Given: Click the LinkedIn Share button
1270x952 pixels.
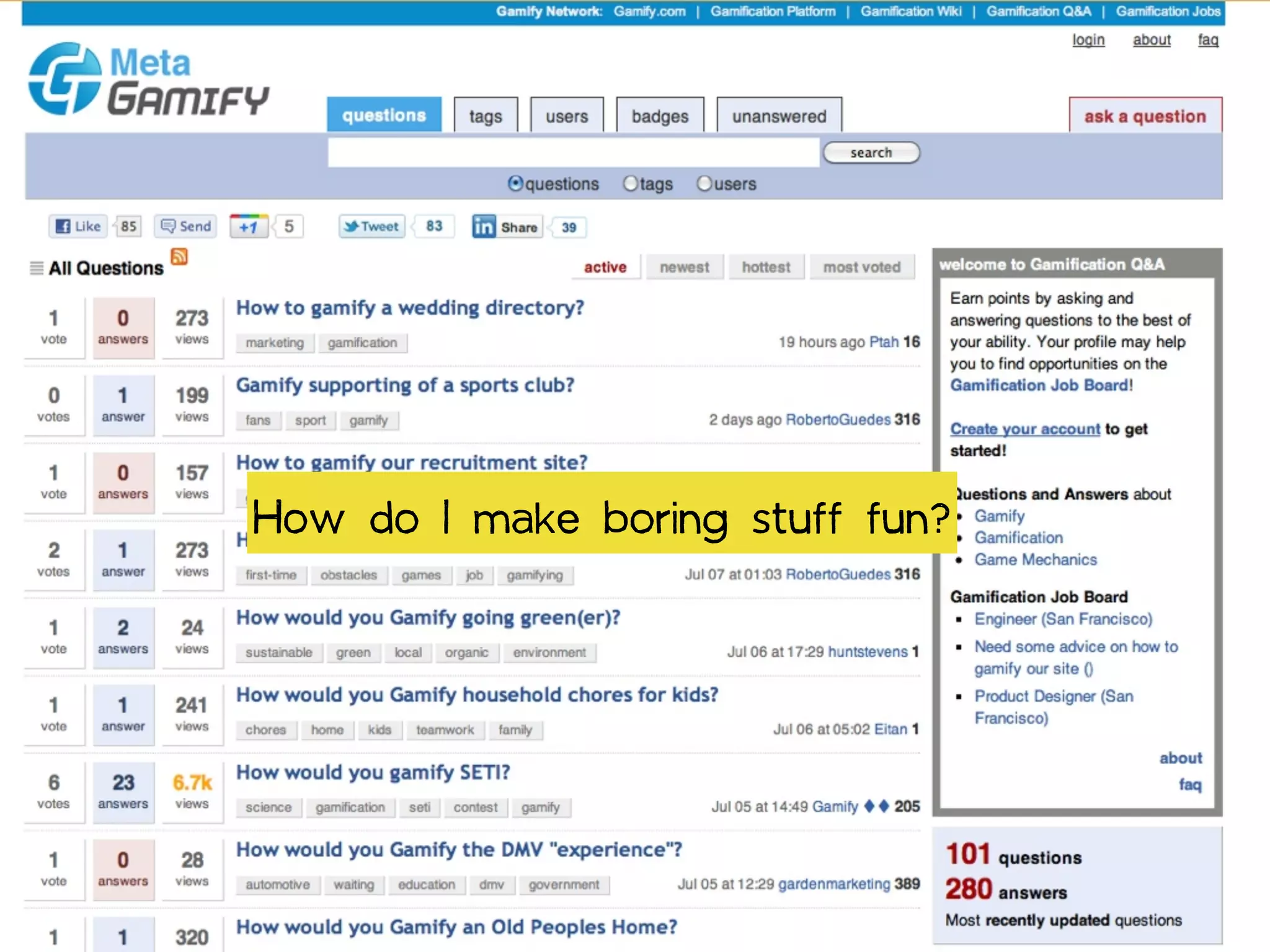Looking at the screenshot, I should (x=507, y=227).
